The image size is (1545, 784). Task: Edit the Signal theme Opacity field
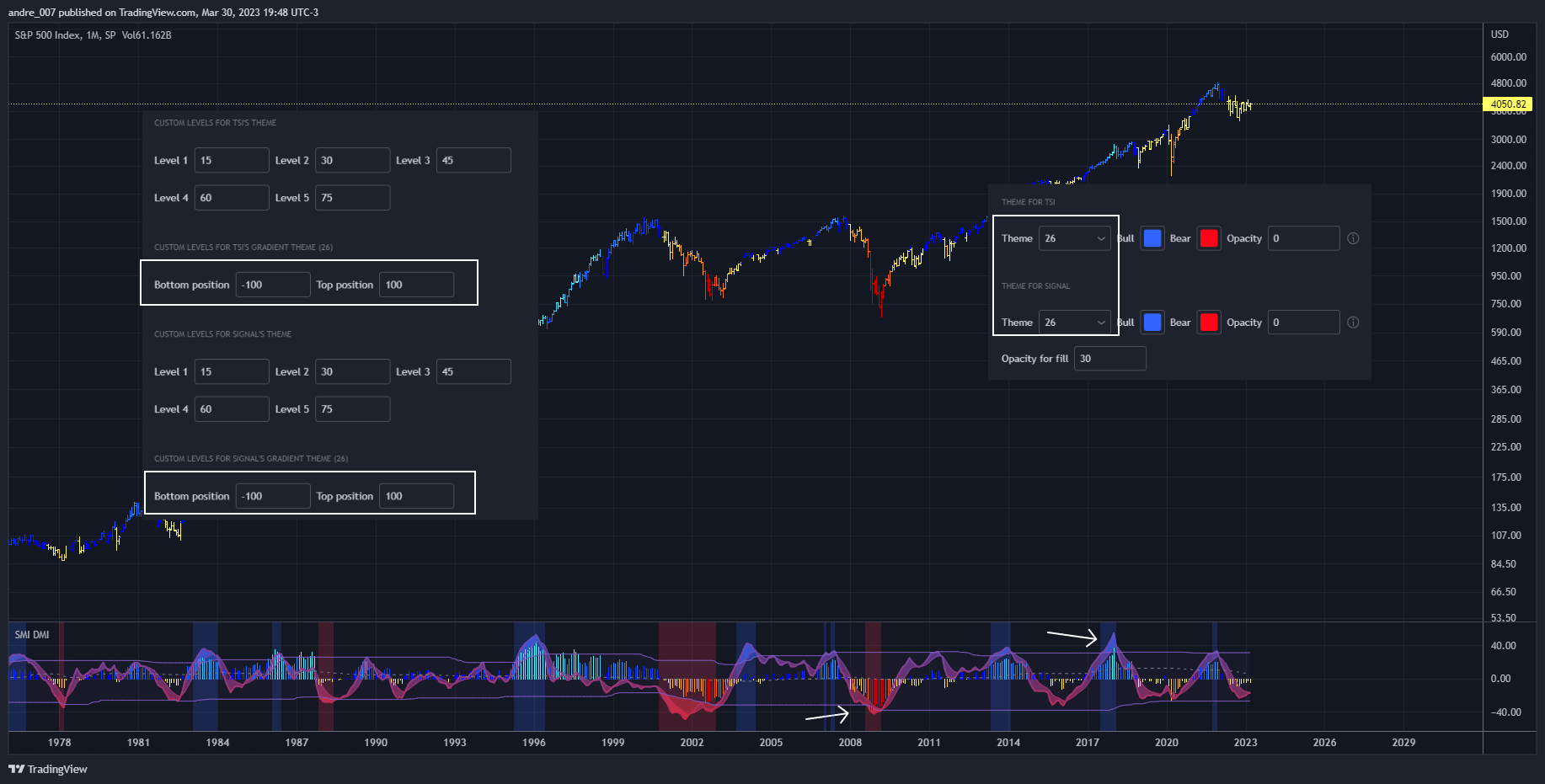coord(1304,323)
